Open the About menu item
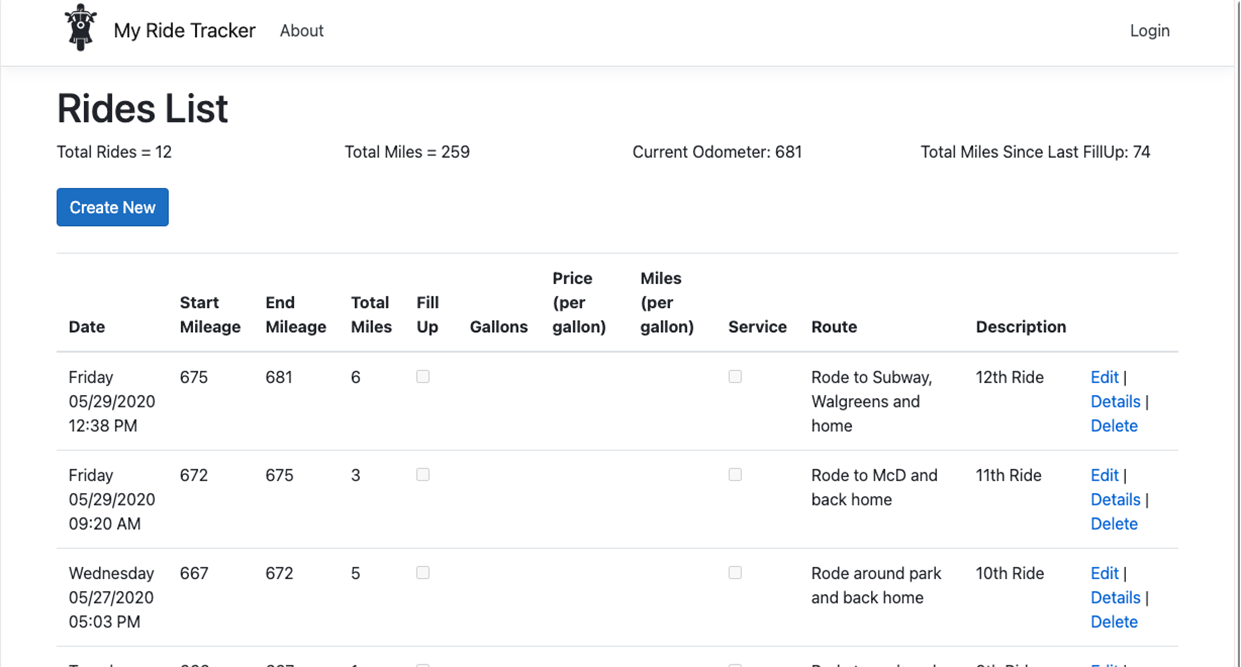 (x=301, y=31)
